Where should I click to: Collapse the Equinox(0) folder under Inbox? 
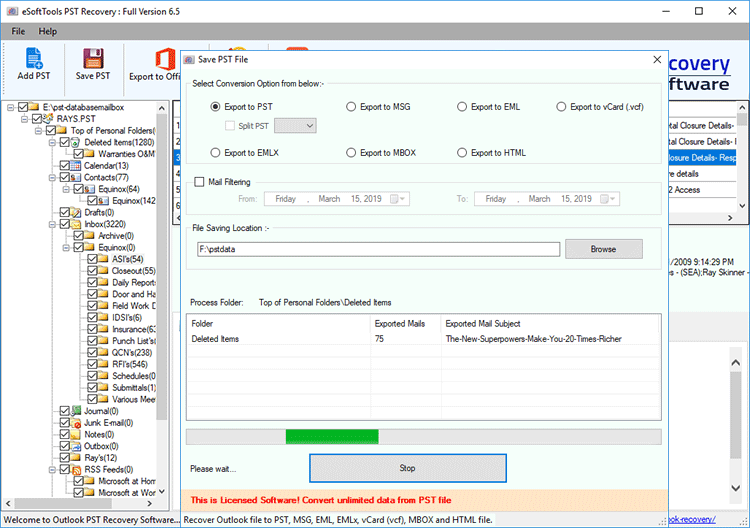click(x=66, y=248)
